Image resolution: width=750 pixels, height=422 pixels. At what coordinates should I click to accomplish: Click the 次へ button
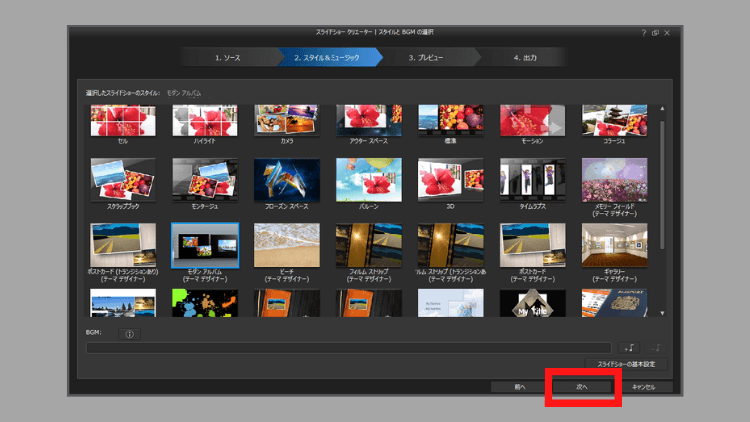[582, 386]
